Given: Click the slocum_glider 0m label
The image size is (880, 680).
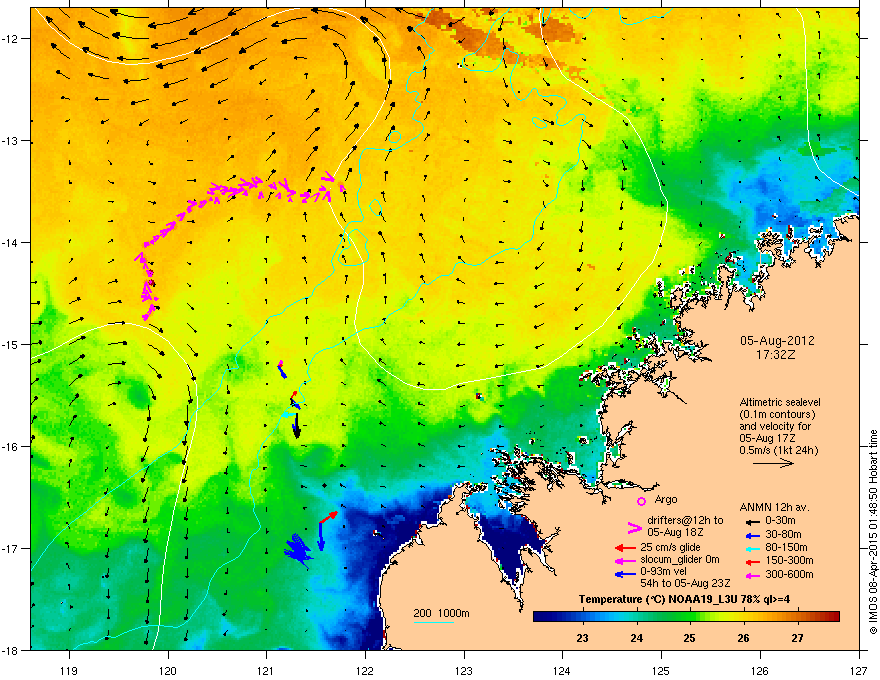Looking at the screenshot, I should tap(679, 560).
